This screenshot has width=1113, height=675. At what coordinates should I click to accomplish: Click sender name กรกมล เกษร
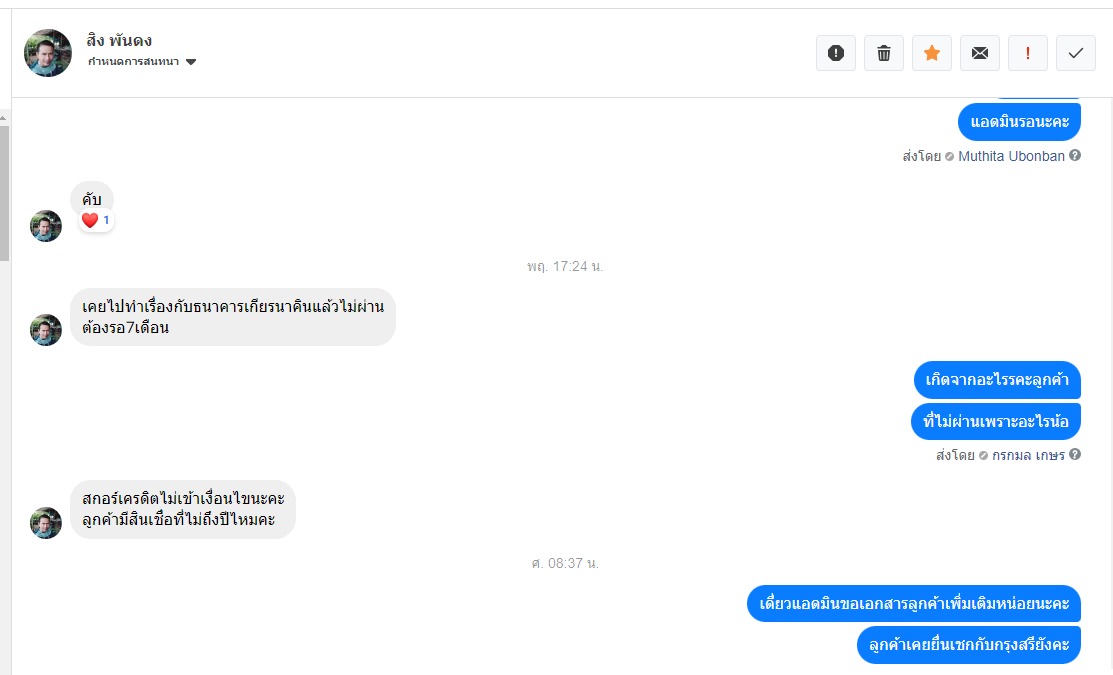pyautogui.click(x=1029, y=455)
